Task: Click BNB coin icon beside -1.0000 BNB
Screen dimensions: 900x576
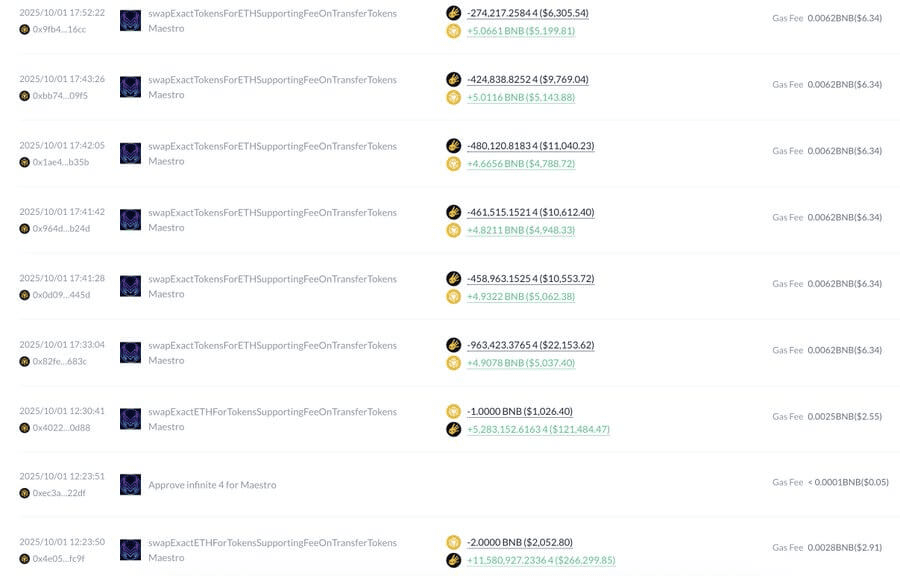Action: click(x=453, y=411)
